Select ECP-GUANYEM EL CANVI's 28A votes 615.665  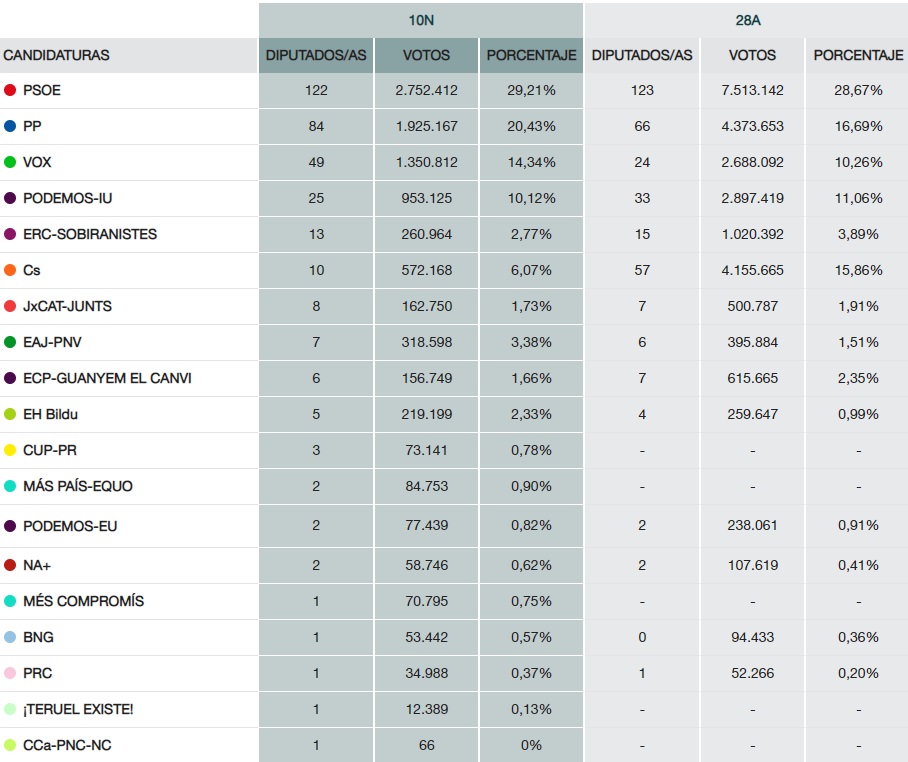click(x=752, y=379)
